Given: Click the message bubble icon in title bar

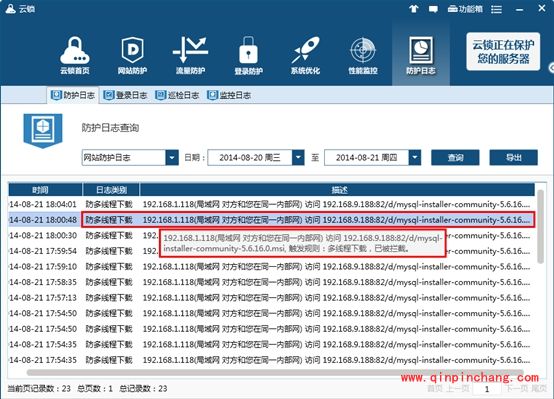Looking at the screenshot, I should coord(433,9).
